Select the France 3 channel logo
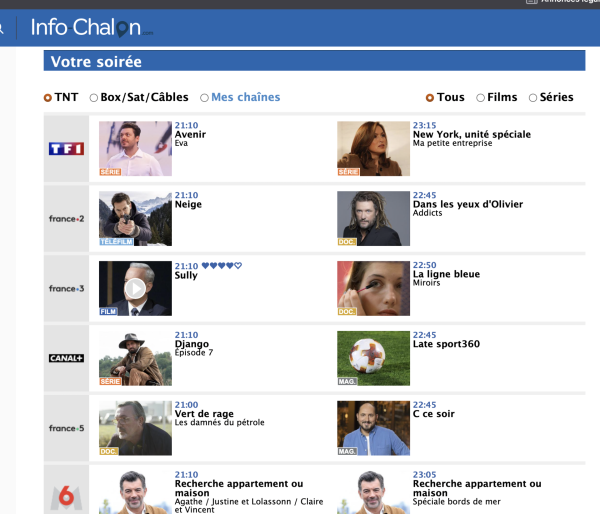Image resolution: width=600 pixels, height=514 pixels. coord(66,289)
